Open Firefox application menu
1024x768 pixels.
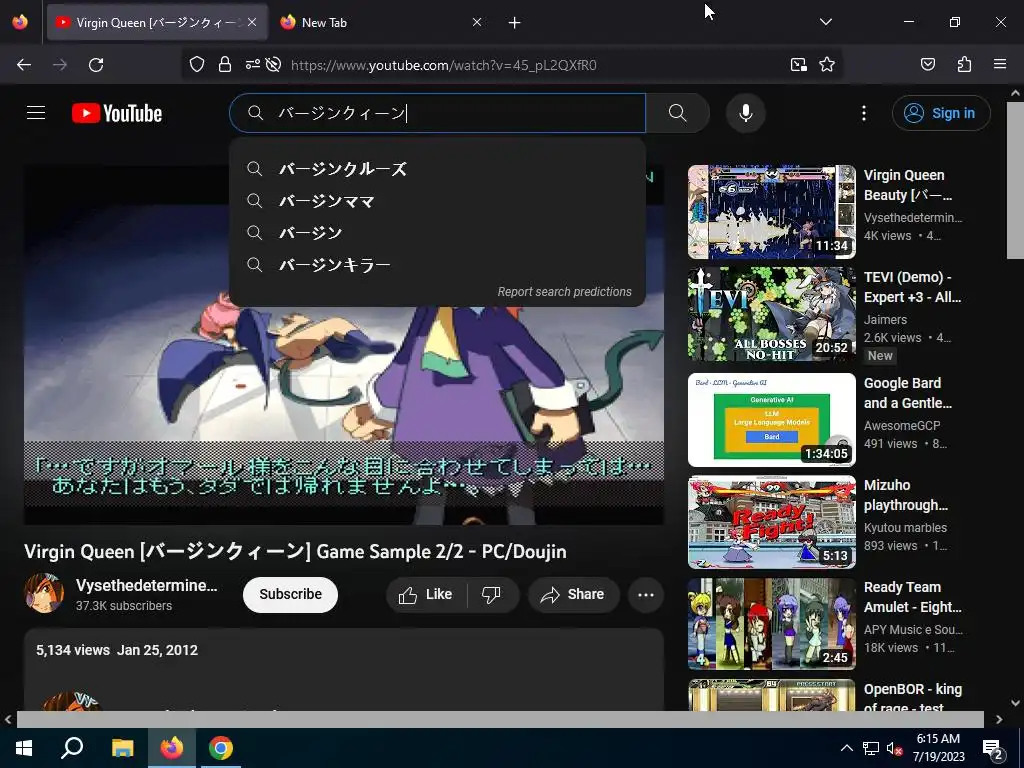(x=1000, y=64)
